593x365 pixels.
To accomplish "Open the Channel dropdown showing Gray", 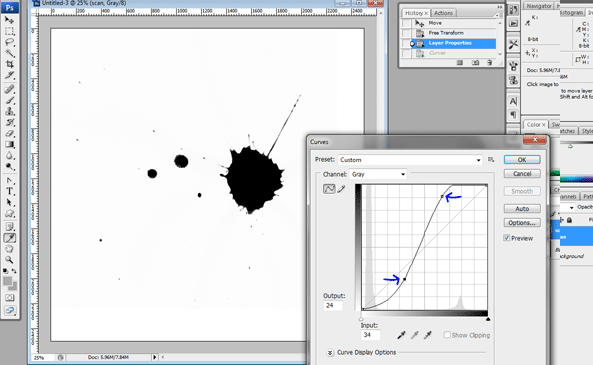I will click(x=378, y=174).
